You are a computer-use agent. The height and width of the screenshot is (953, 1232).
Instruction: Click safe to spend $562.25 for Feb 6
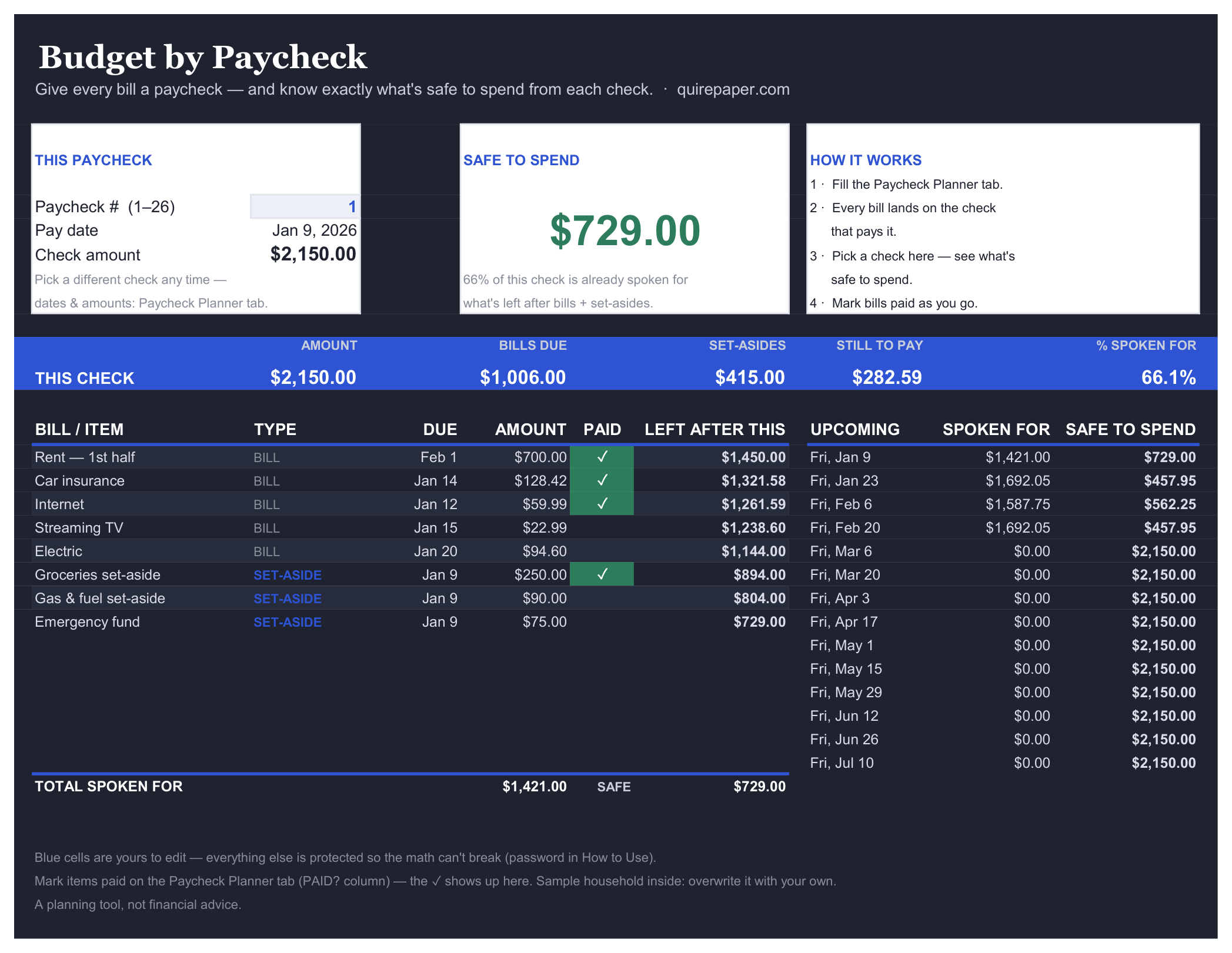(1170, 504)
